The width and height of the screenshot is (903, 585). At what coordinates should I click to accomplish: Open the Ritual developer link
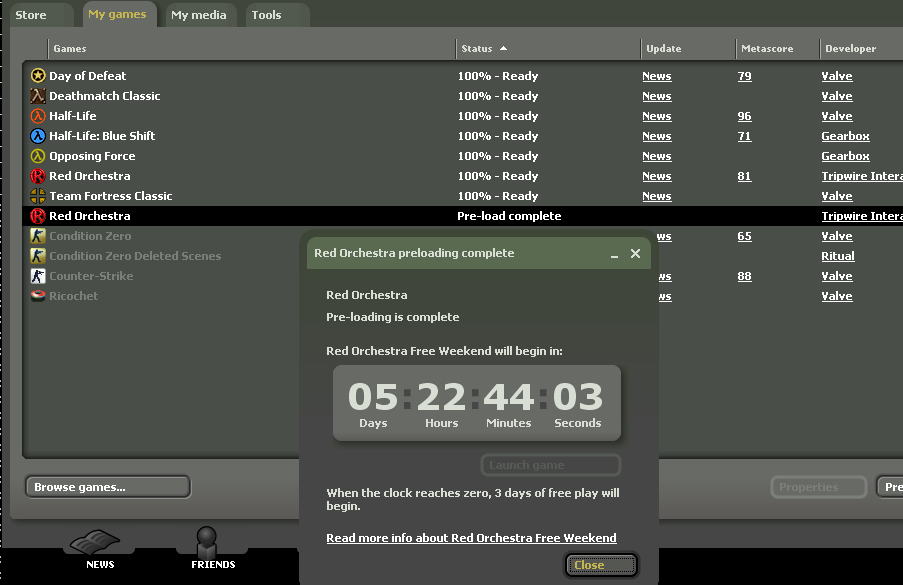(838, 256)
